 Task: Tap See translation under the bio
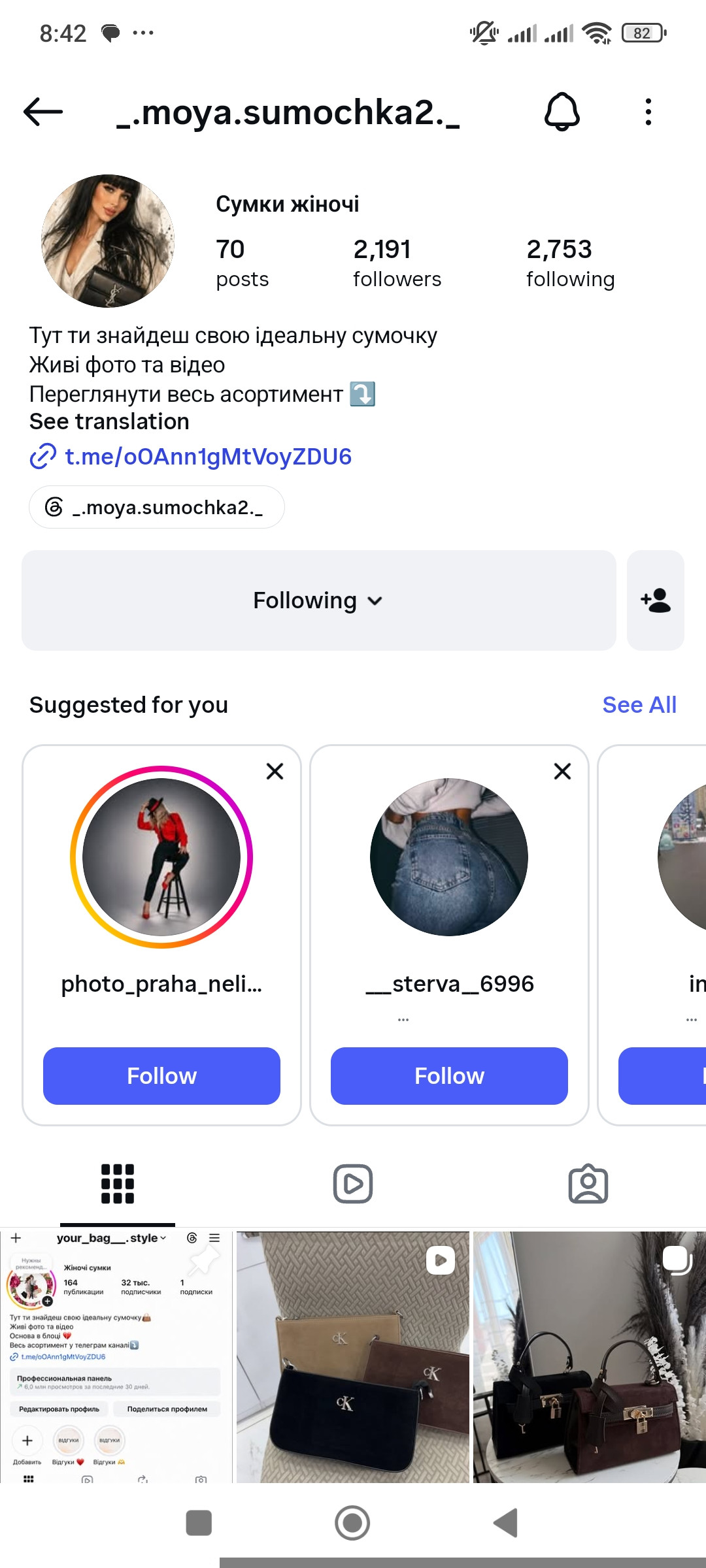[x=109, y=422]
